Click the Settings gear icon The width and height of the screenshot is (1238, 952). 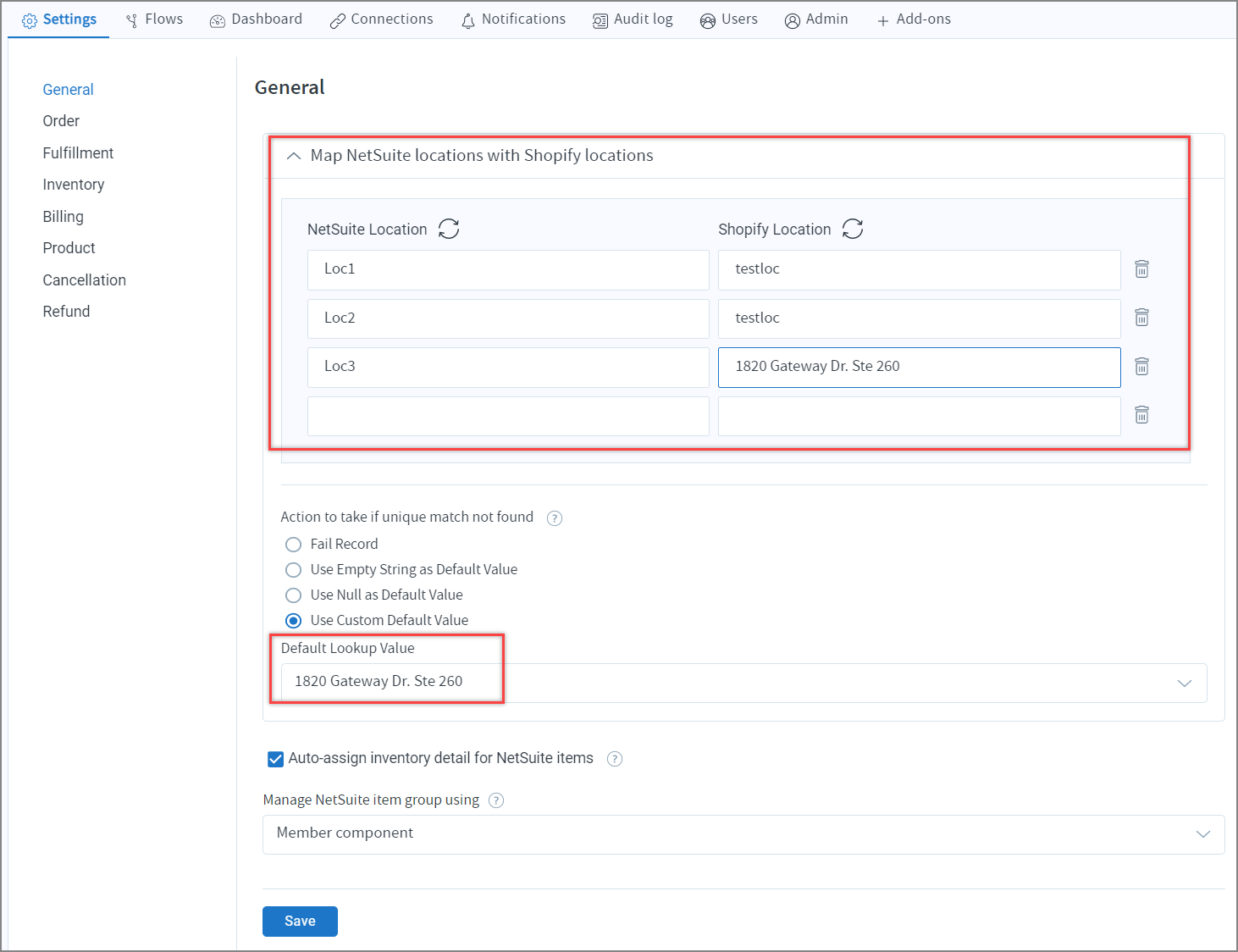tap(30, 20)
